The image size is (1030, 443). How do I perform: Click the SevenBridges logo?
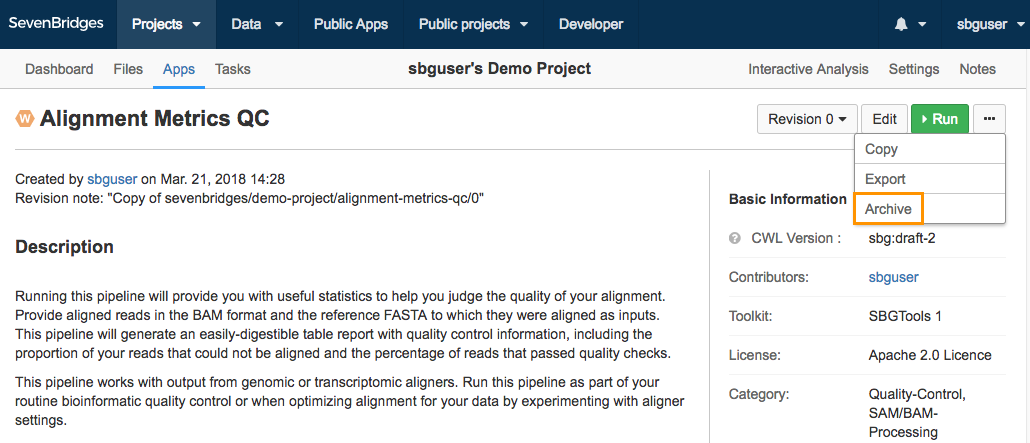(x=56, y=24)
